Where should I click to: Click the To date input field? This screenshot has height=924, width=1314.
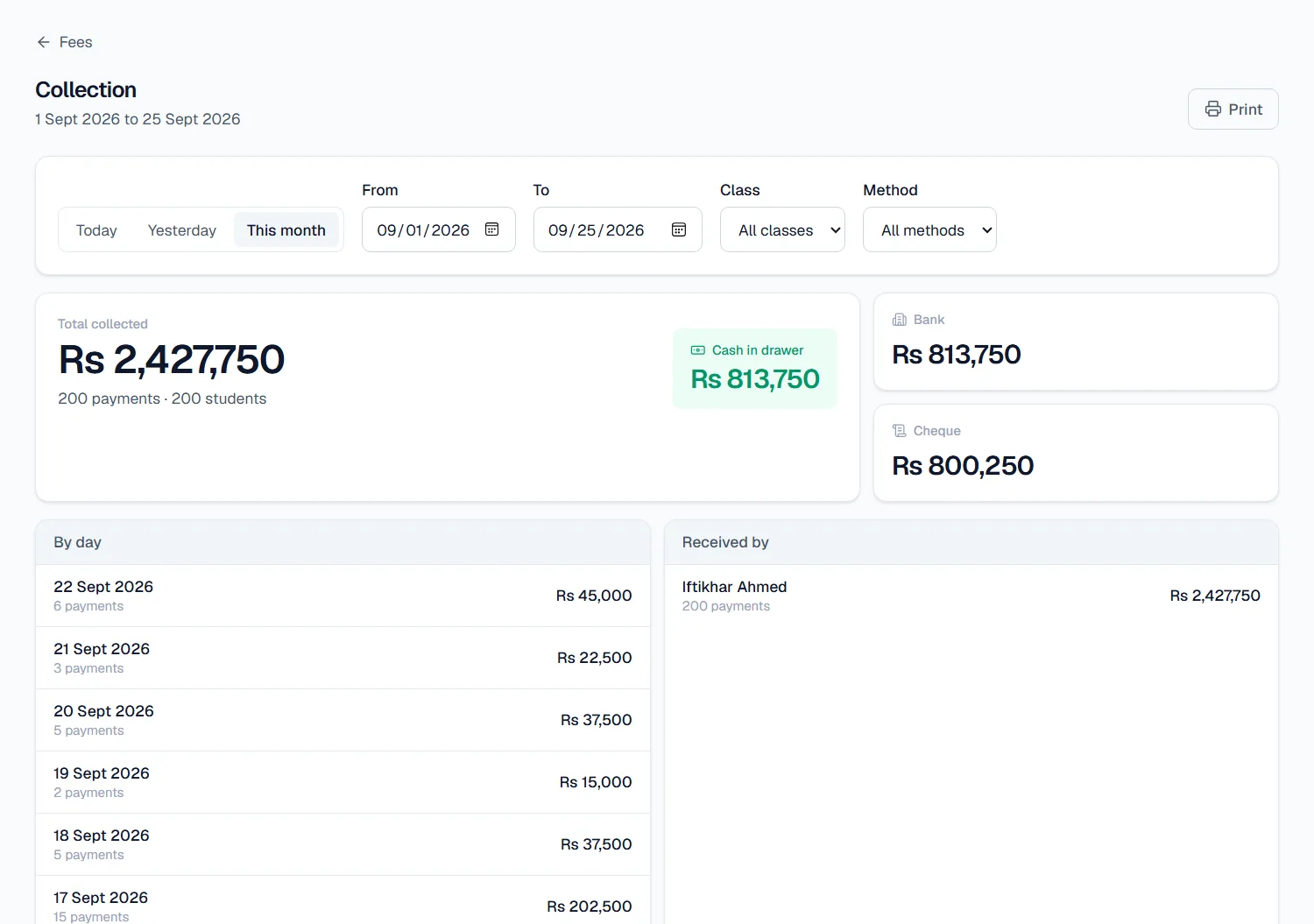coord(618,229)
